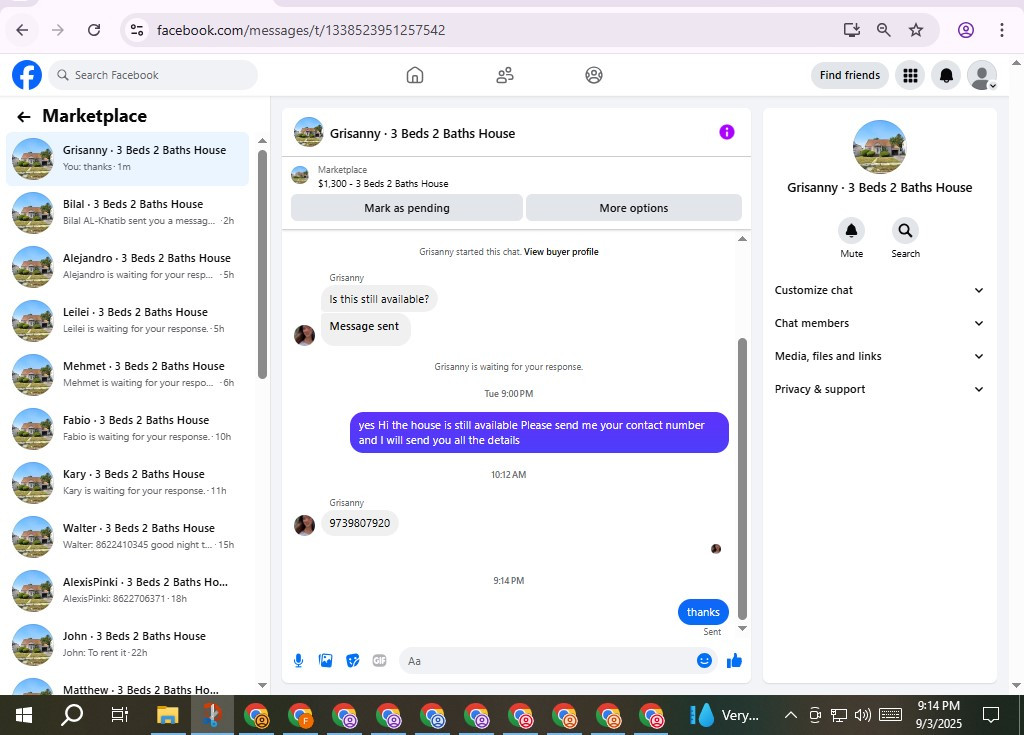The width and height of the screenshot is (1024, 735).
Task: Open Fabio conversation in list
Action: [127, 429]
